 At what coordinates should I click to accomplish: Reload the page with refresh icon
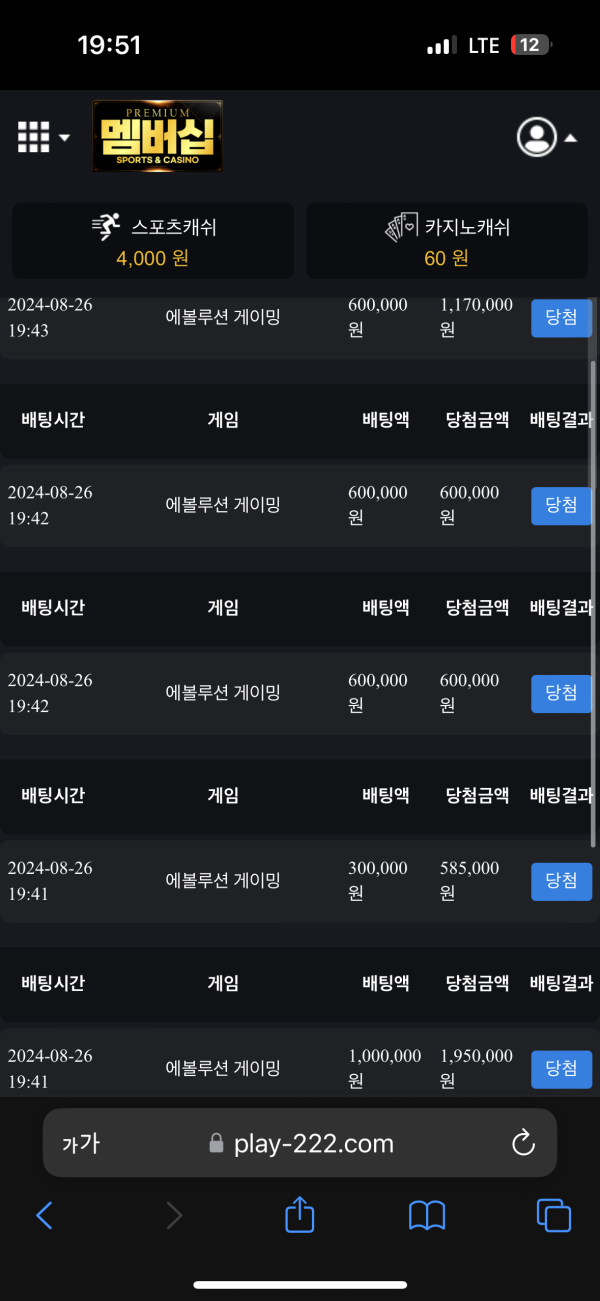click(523, 1143)
